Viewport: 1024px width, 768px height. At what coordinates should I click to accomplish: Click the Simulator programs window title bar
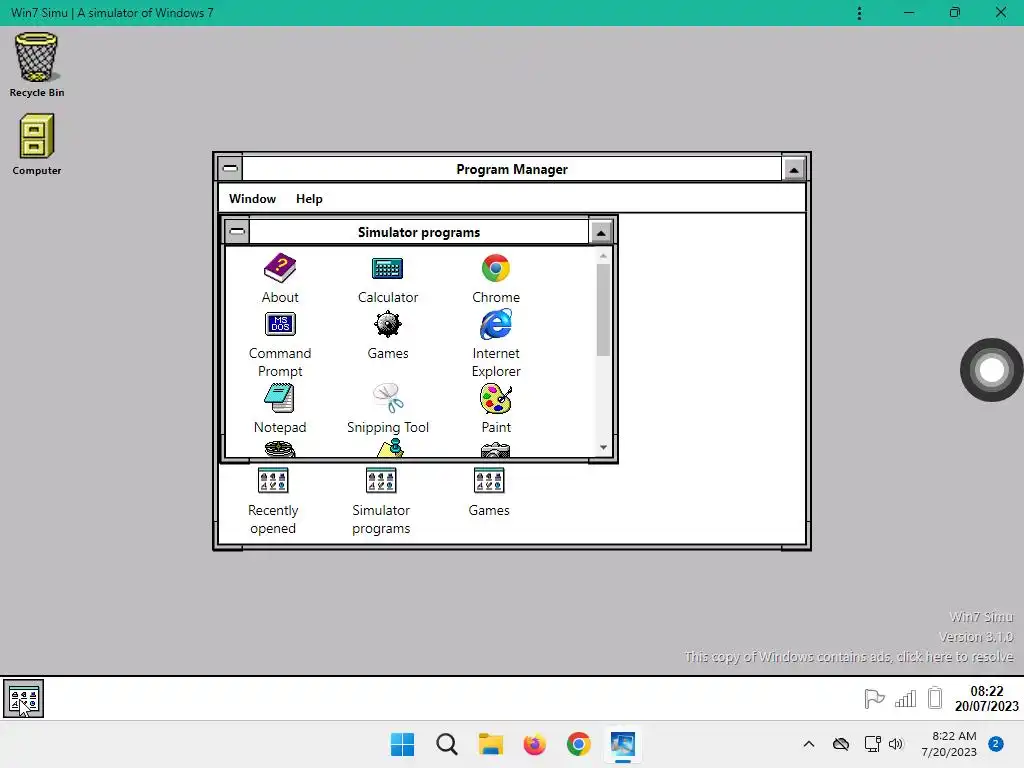419,232
